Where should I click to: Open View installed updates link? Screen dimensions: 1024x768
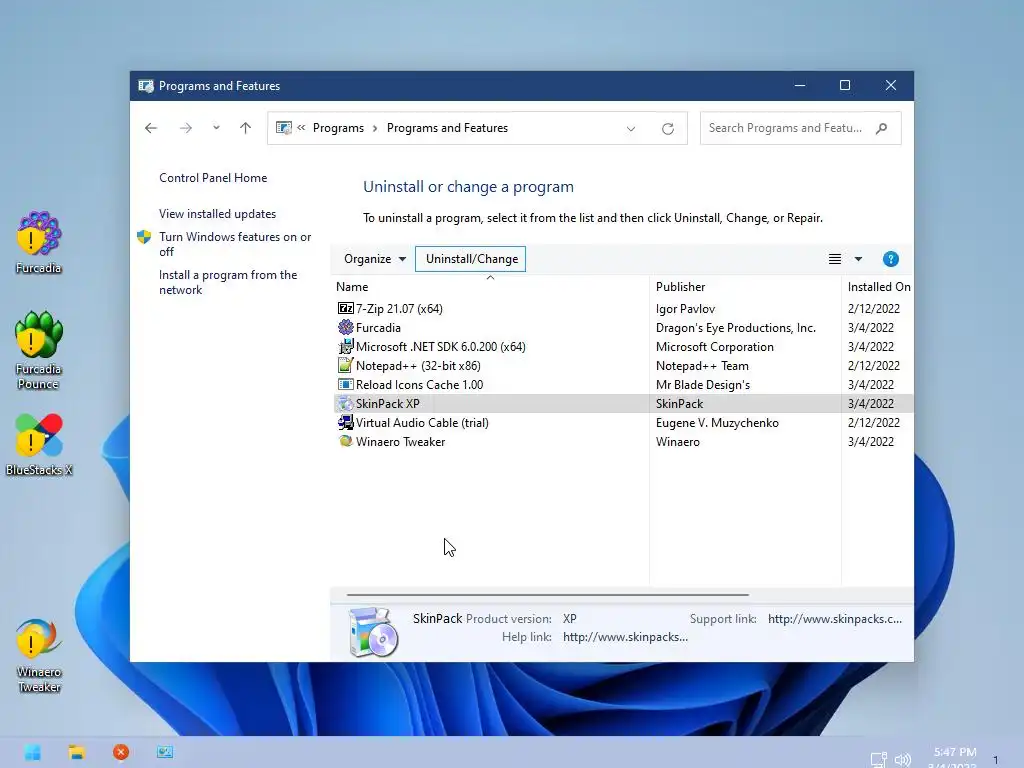click(217, 214)
